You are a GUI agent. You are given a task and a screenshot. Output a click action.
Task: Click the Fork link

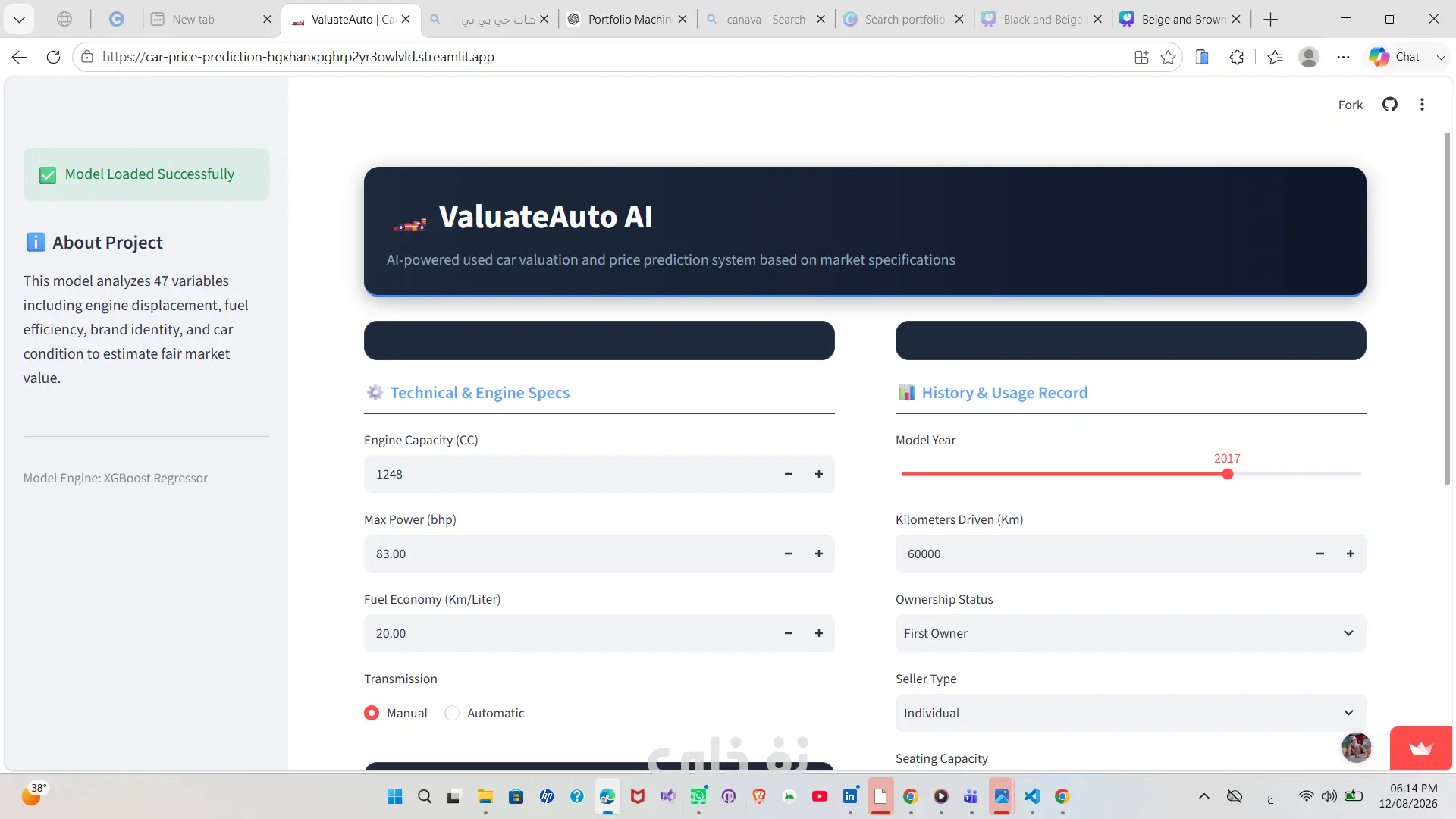[1350, 105]
